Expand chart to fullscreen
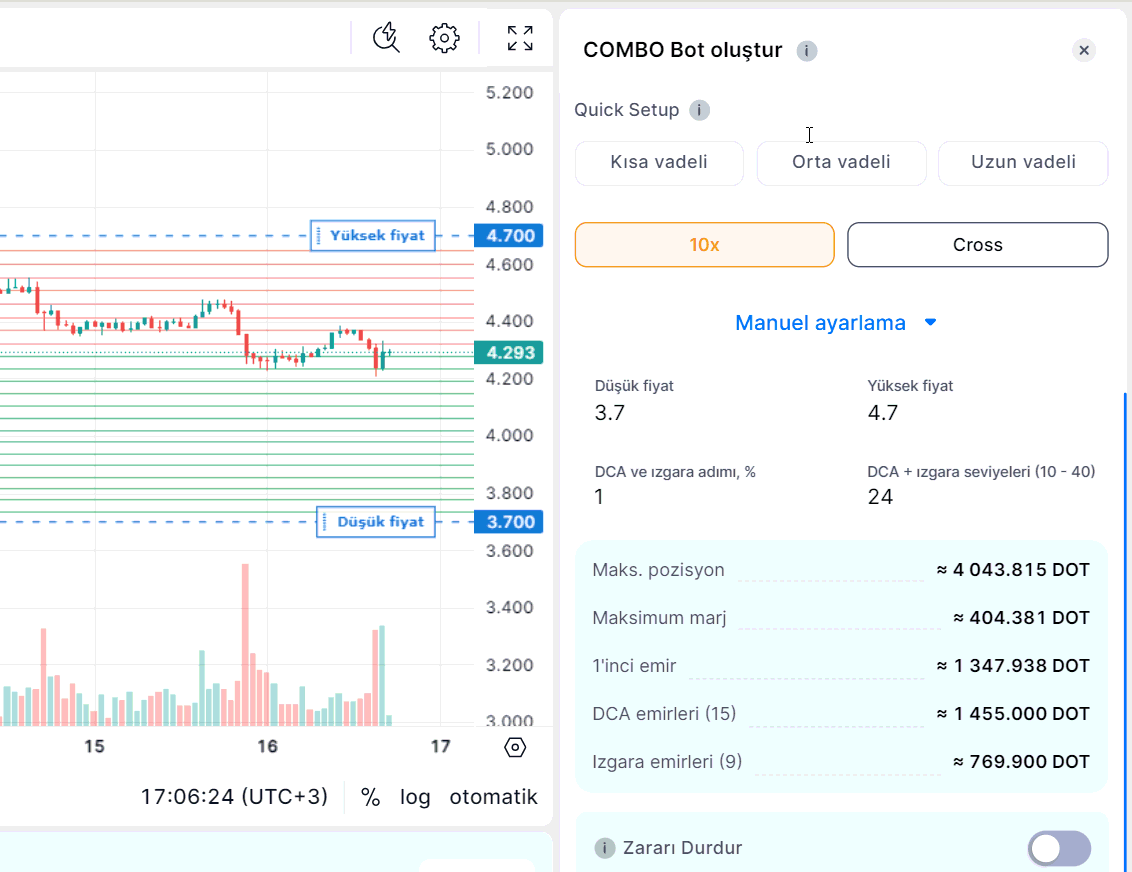Screen dimensions: 1132x872 pyautogui.click(x=520, y=38)
